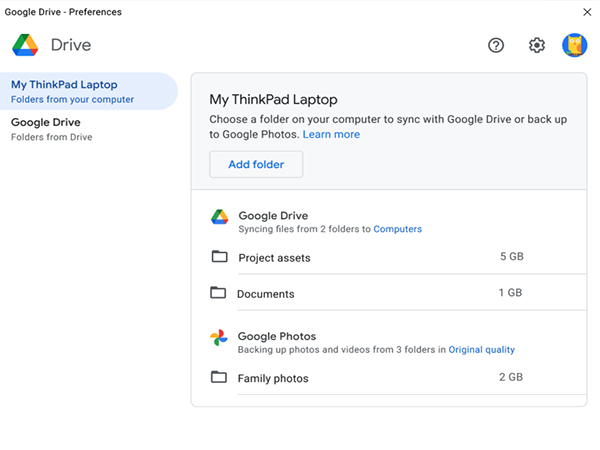Viewport: 600px width, 450px height.
Task: Open the help question mark icon
Action: click(x=496, y=46)
